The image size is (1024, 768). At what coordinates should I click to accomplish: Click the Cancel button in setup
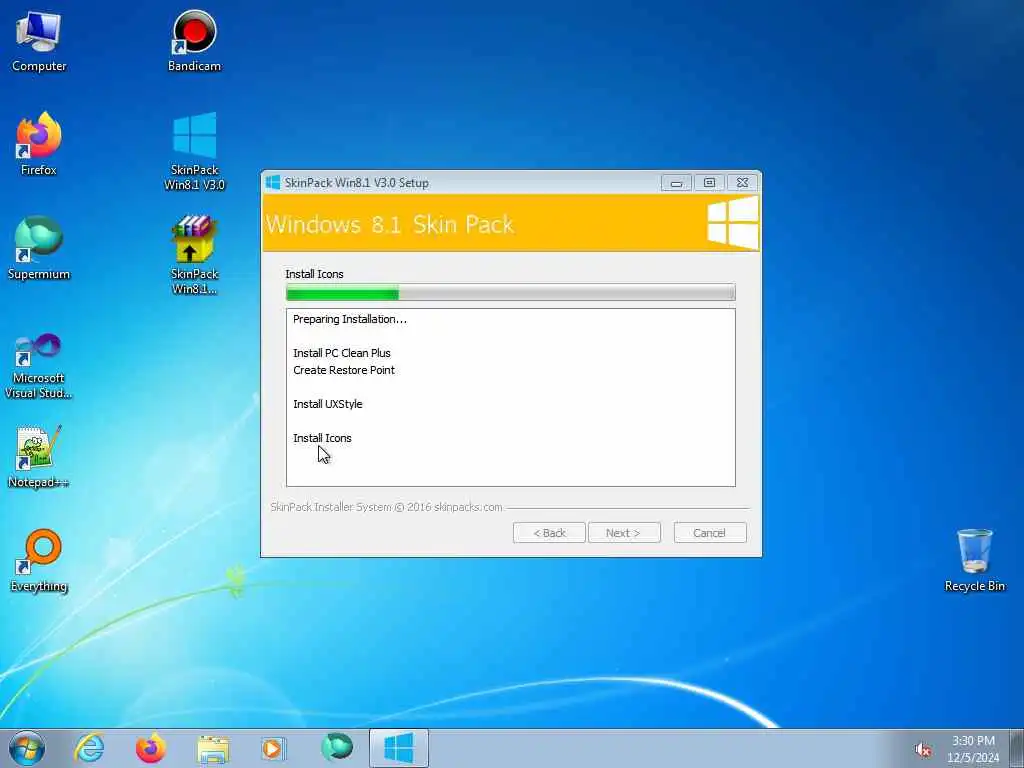click(x=710, y=533)
